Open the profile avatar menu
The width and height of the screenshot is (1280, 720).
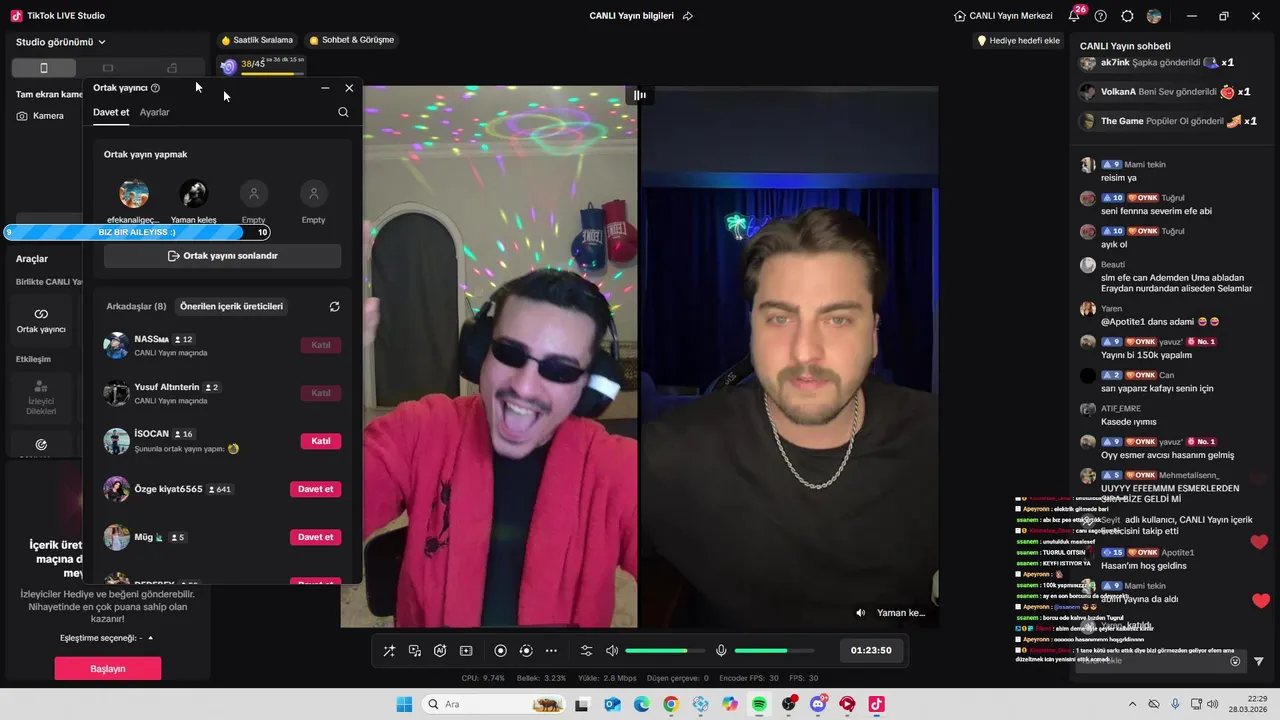pos(1154,16)
